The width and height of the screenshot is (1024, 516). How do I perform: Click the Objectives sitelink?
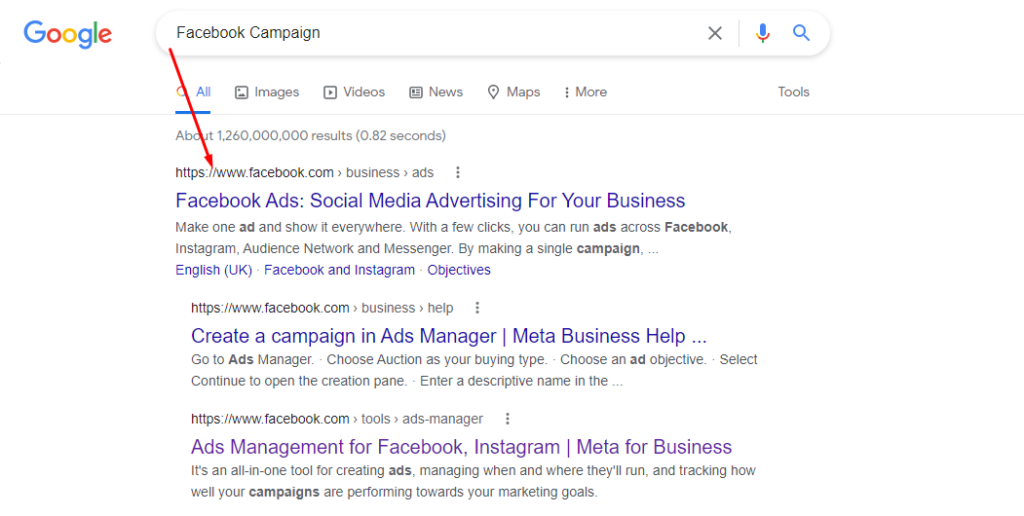click(459, 270)
